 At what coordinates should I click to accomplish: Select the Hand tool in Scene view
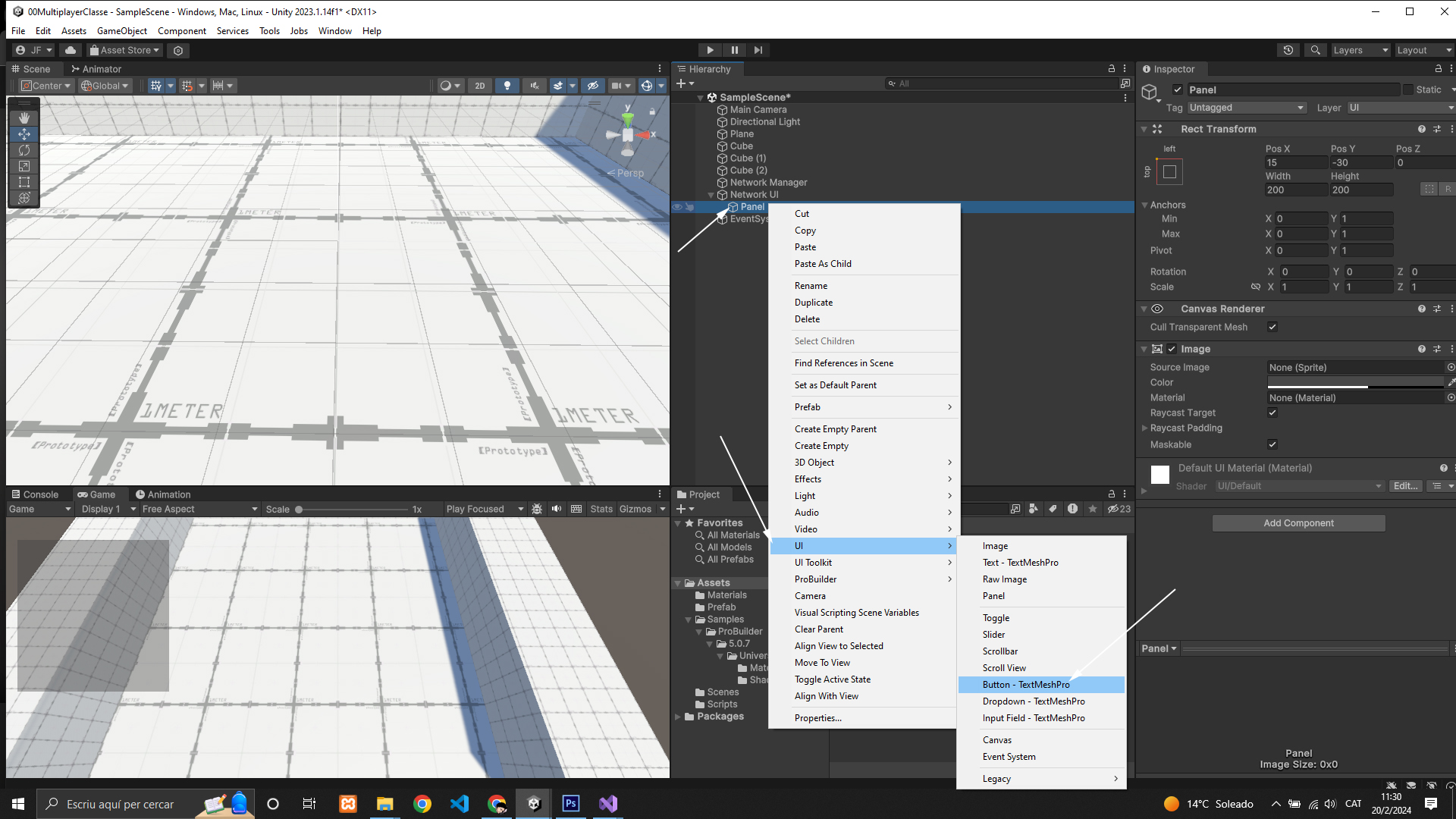(x=24, y=118)
